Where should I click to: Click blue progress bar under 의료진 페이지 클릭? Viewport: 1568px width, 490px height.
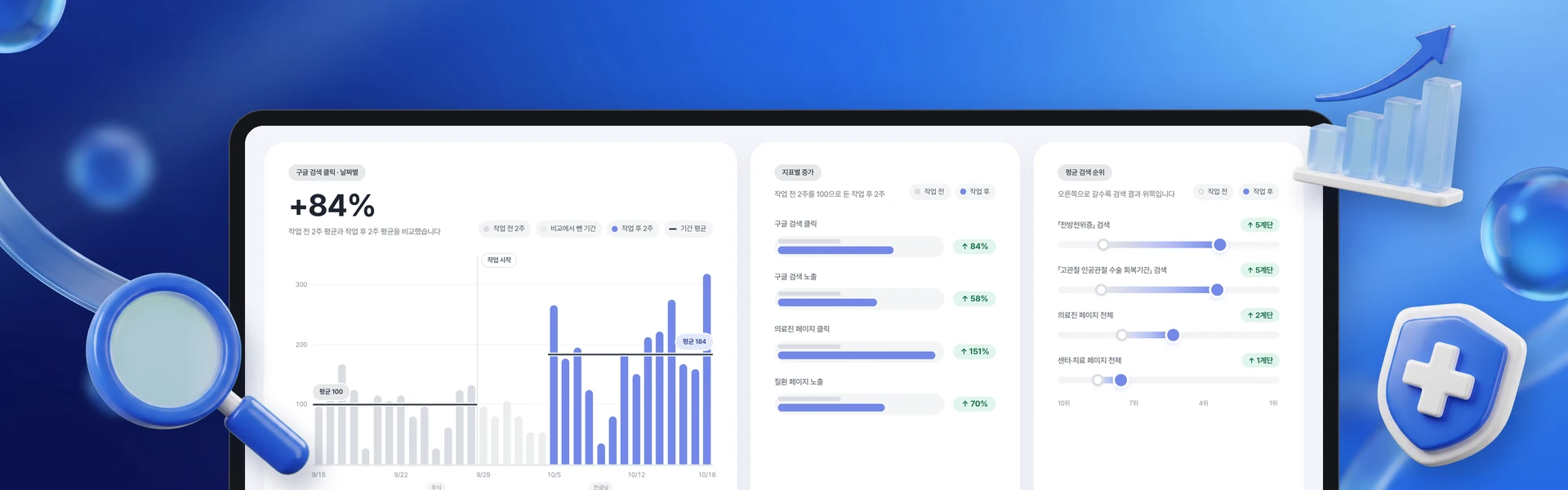pyautogui.click(x=857, y=355)
